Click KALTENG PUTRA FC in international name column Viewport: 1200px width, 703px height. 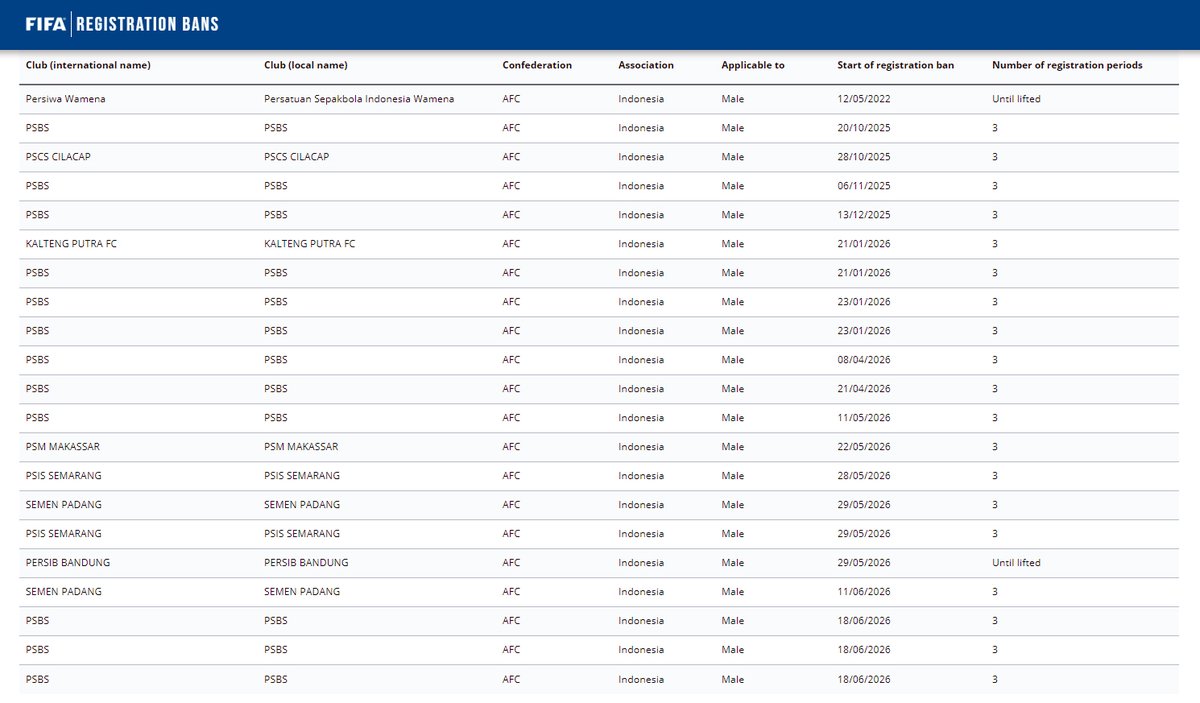[x=71, y=244]
